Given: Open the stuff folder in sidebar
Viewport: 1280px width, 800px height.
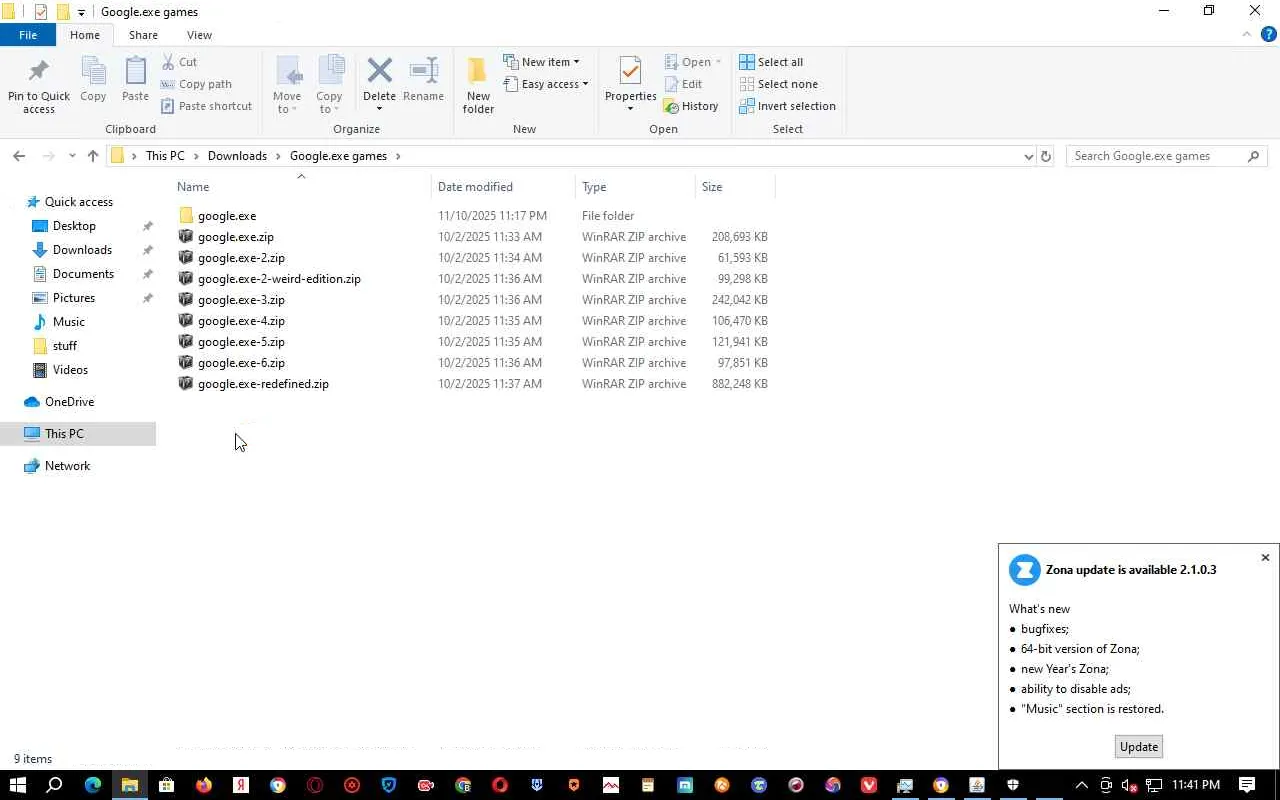Looking at the screenshot, I should pyautogui.click(x=65, y=346).
